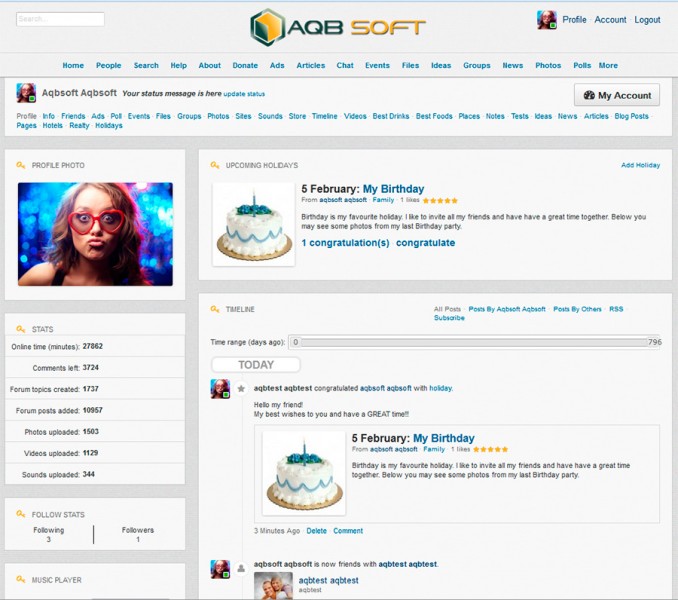Open Donate in the main menu
The image size is (678, 600).
click(x=245, y=65)
